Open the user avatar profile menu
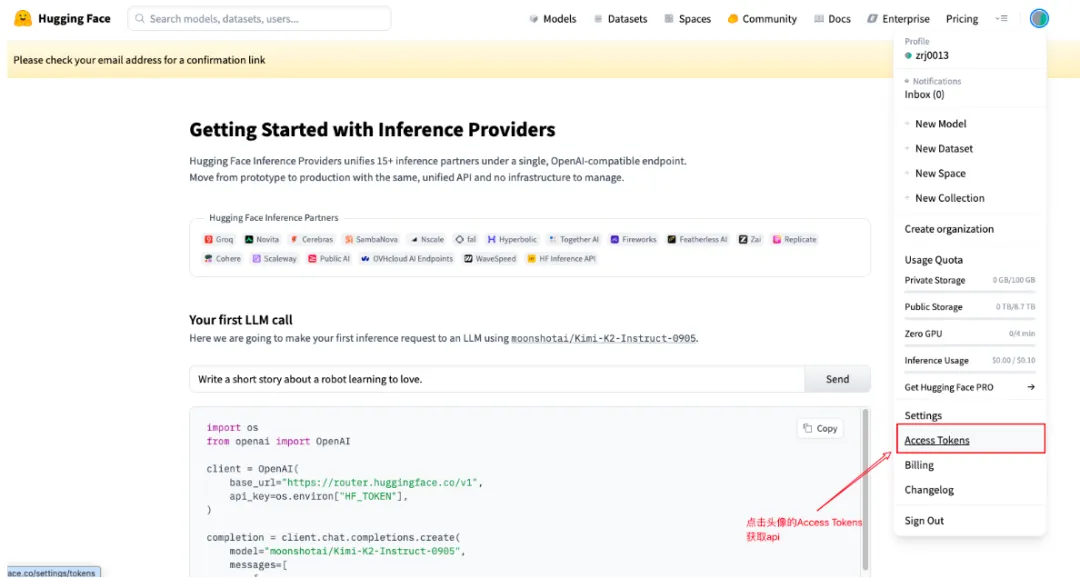This screenshot has height=578, width=1080. [1039, 18]
